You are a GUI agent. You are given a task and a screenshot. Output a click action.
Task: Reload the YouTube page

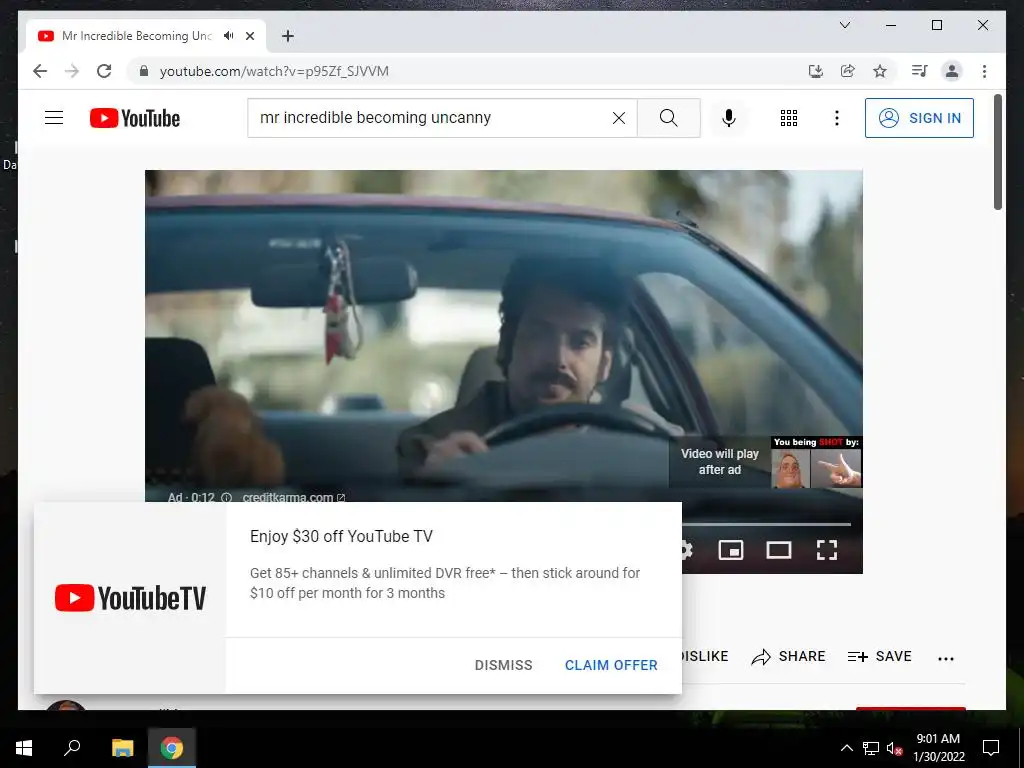tap(104, 71)
